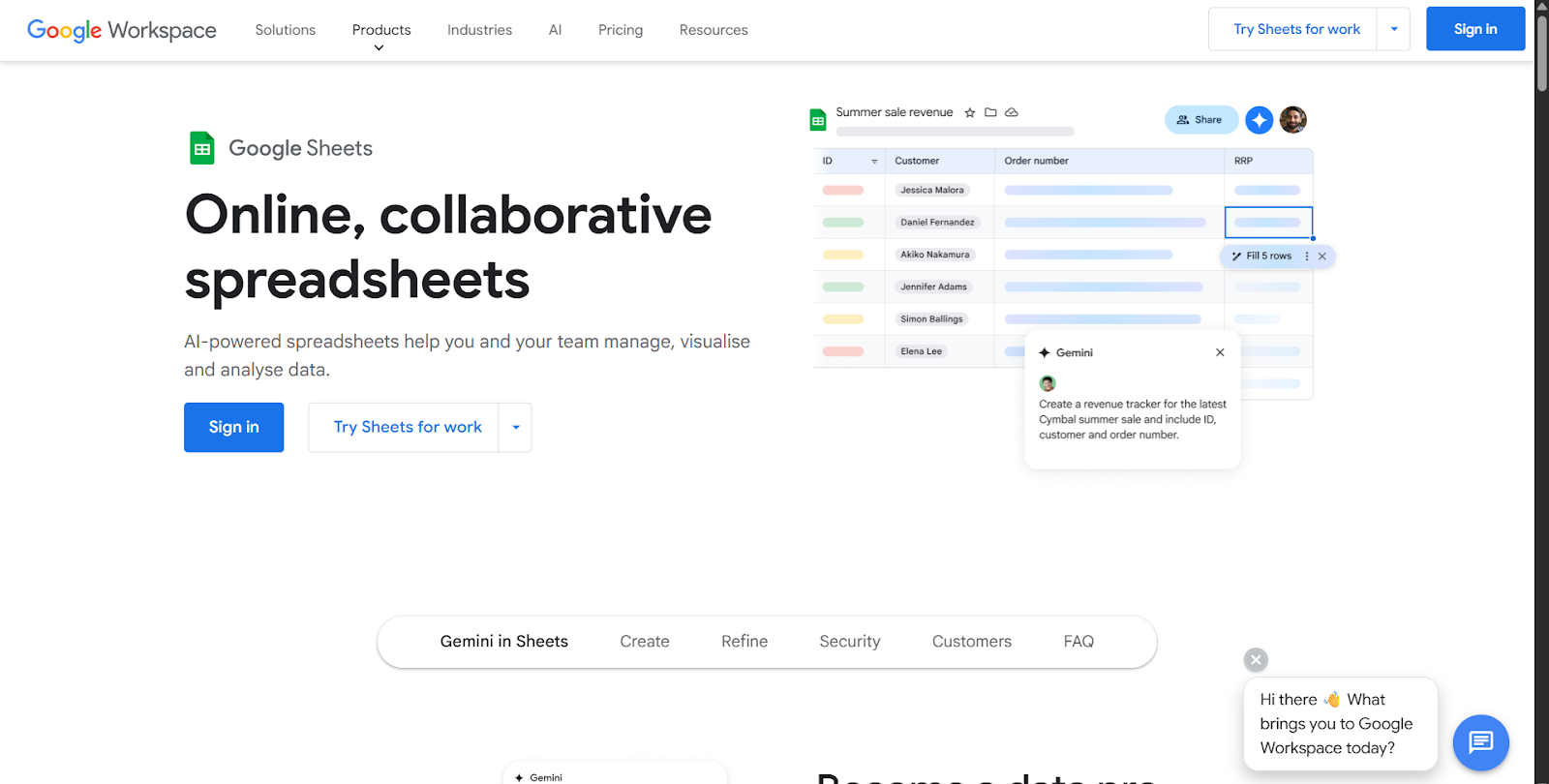Click the user avatar photo in preview
The width and height of the screenshot is (1549, 784).
1293,120
